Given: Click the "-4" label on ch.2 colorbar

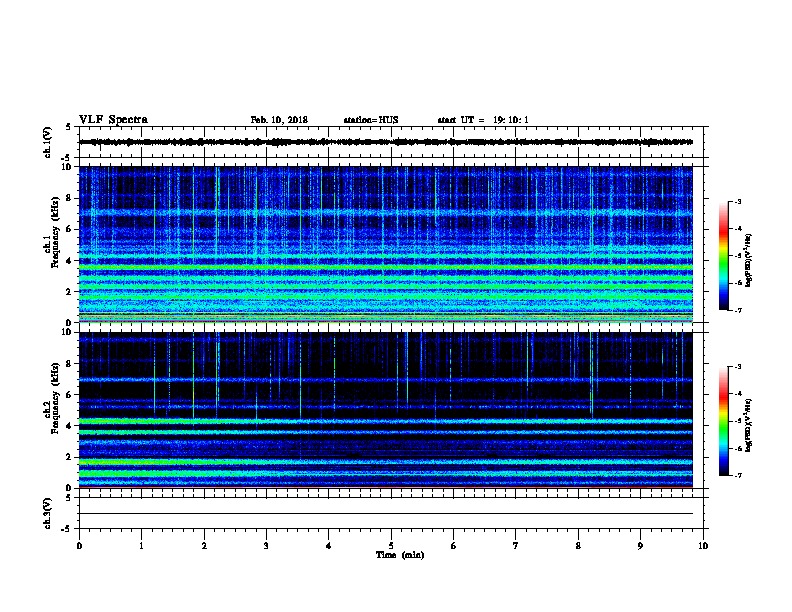Looking at the screenshot, I should coord(737,393).
